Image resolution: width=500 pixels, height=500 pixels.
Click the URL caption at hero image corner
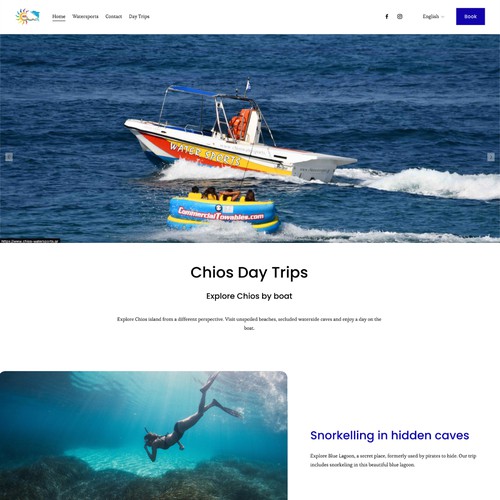30,241
